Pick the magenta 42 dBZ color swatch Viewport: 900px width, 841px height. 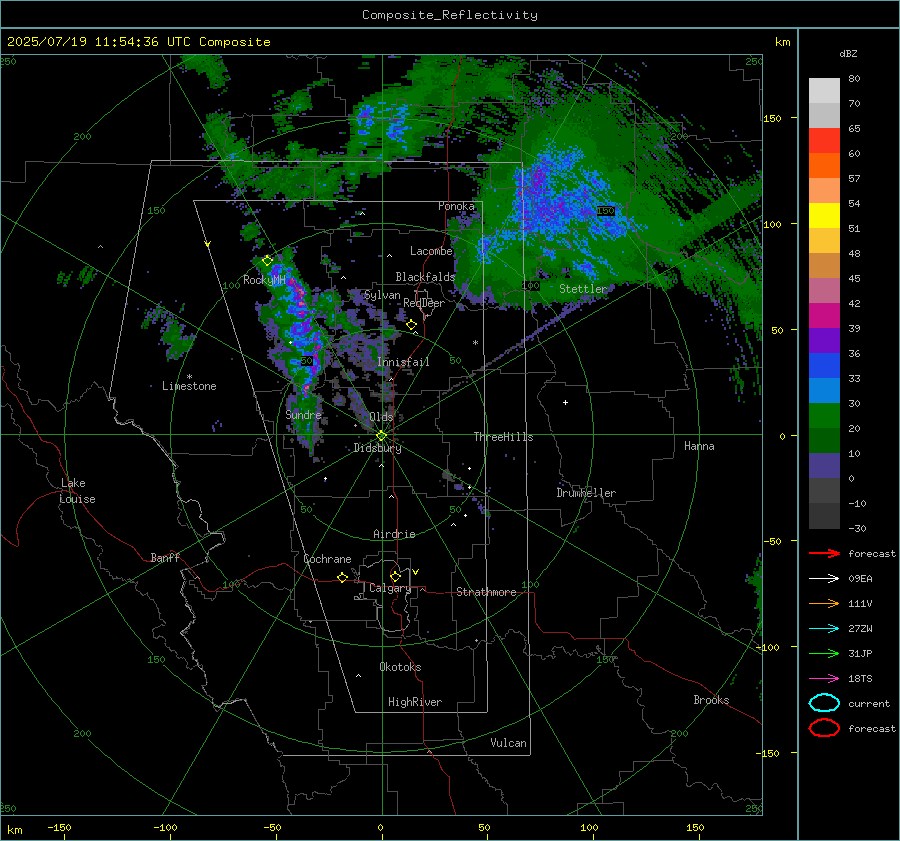[x=824, y=315]
